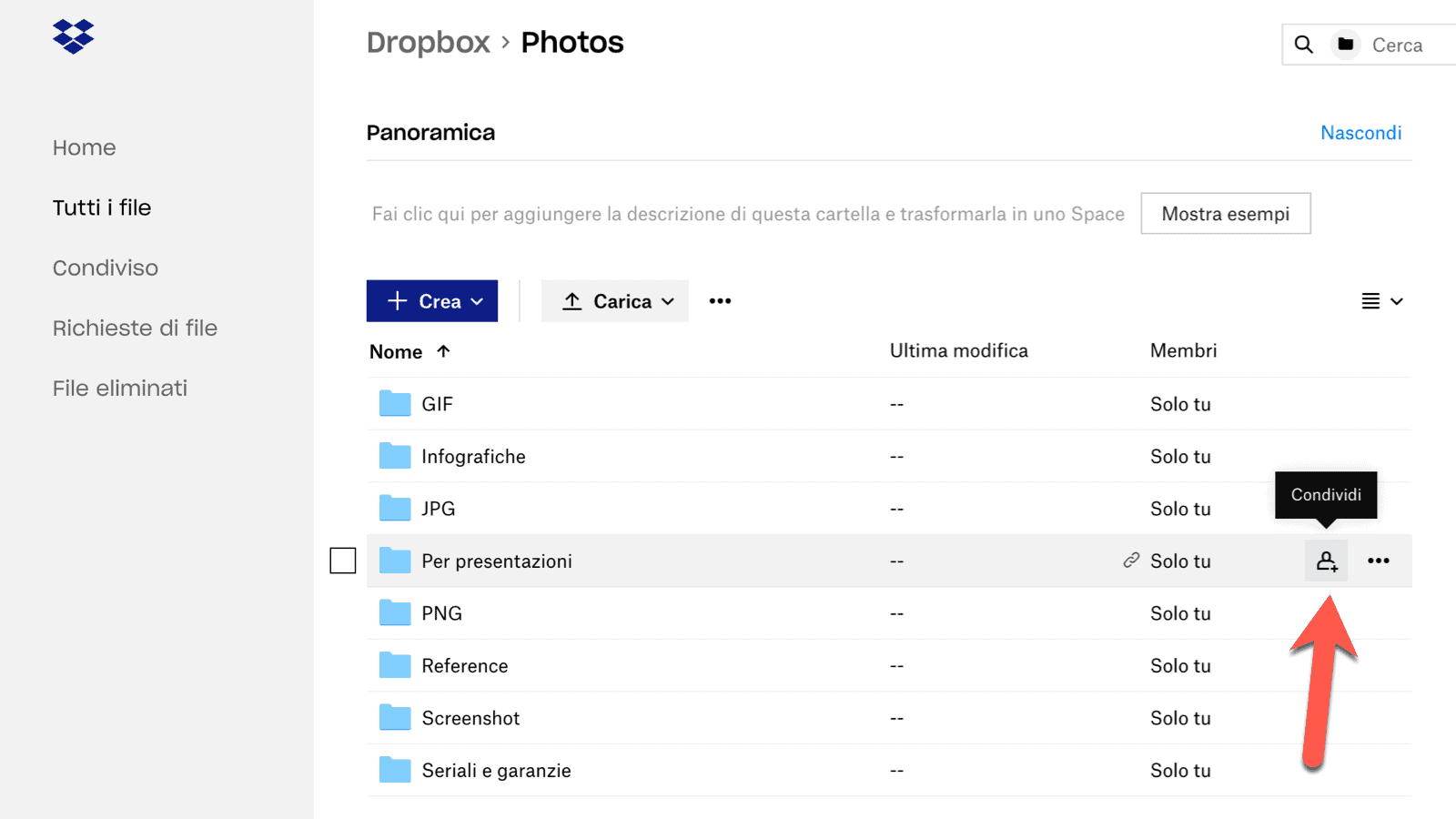Click the Mostra esempi button
The height and width of the screenshot is (819, 1456).
point(1226,214)
